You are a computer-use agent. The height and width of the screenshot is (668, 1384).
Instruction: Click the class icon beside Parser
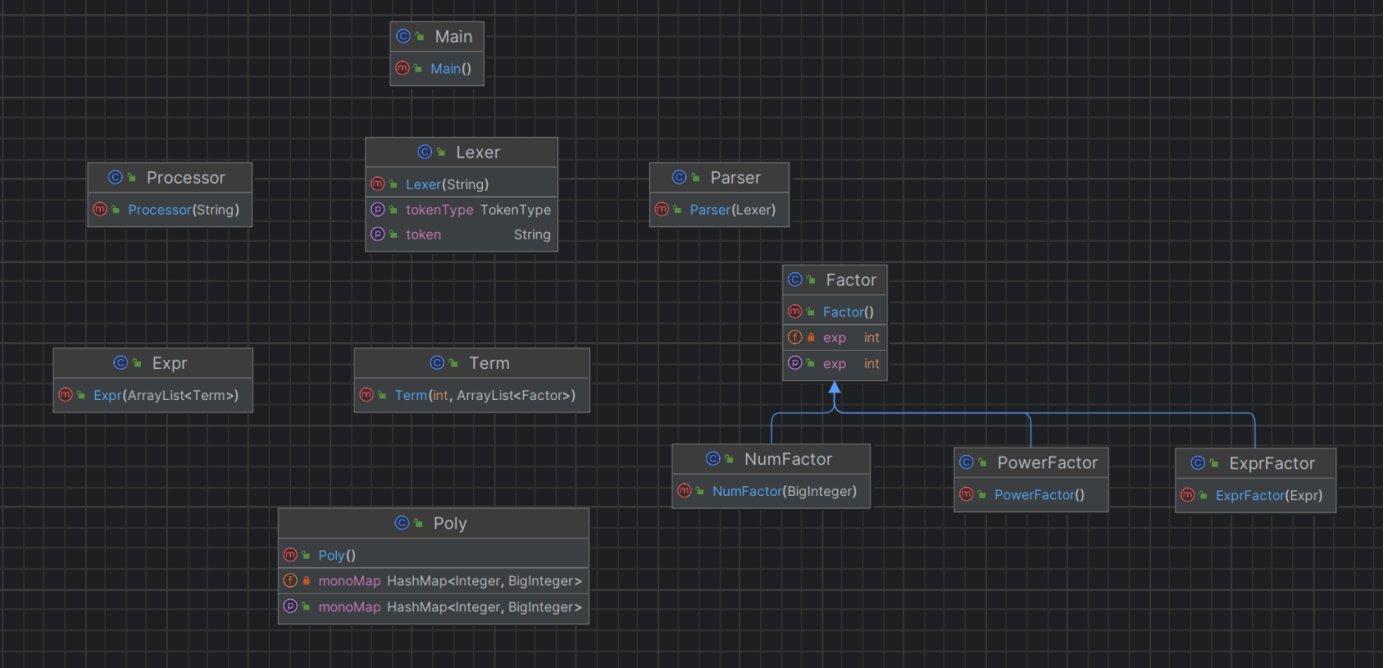[x=680, y=178]
